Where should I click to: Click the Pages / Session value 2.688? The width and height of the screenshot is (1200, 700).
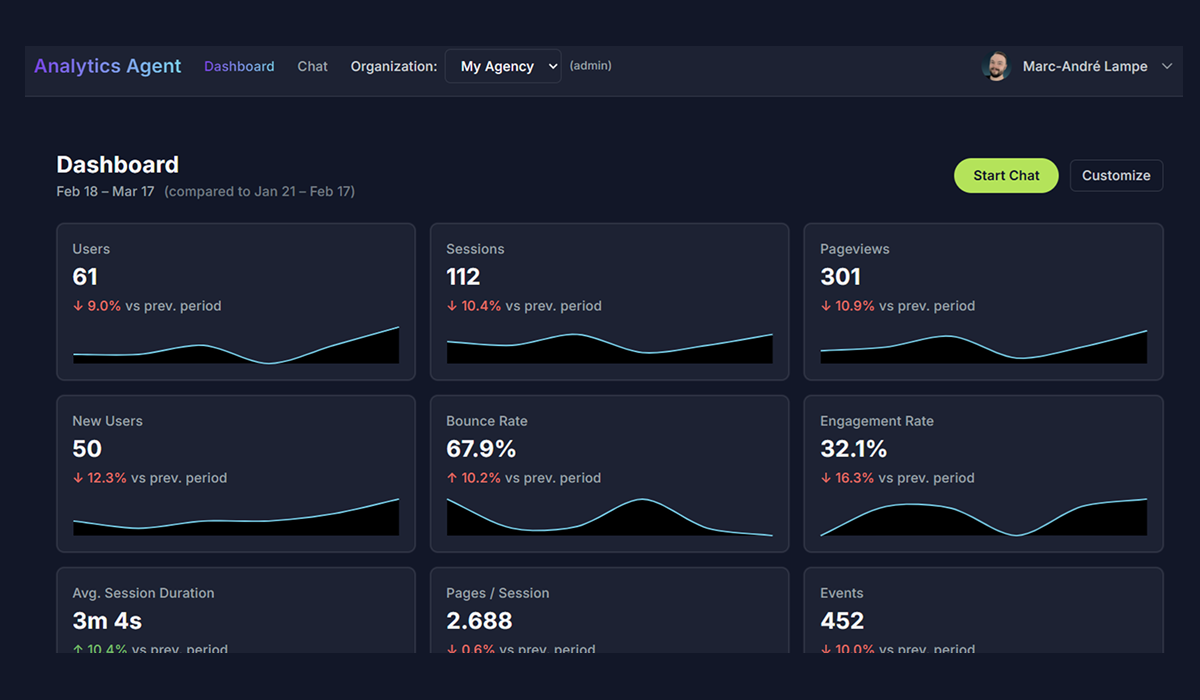pyautogui.click(x=479, y=621)
